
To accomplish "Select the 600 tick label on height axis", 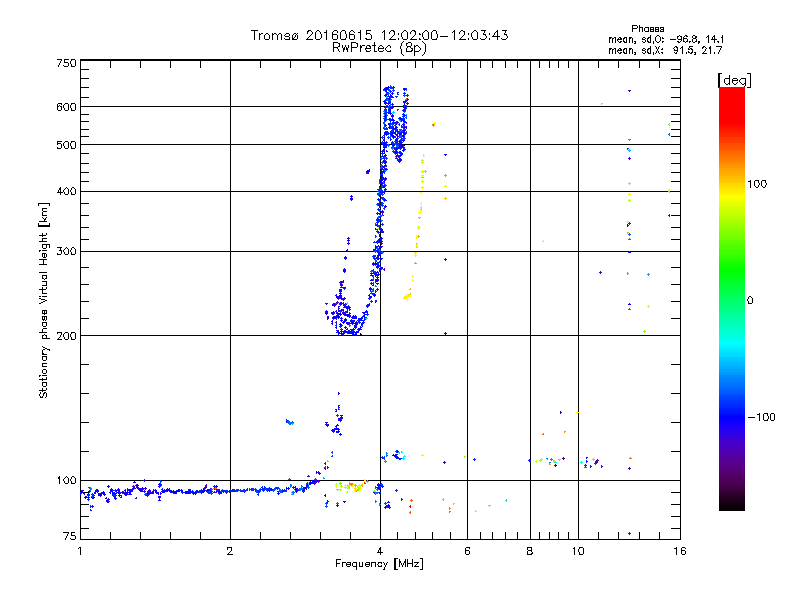I will (x=66, y=107).
